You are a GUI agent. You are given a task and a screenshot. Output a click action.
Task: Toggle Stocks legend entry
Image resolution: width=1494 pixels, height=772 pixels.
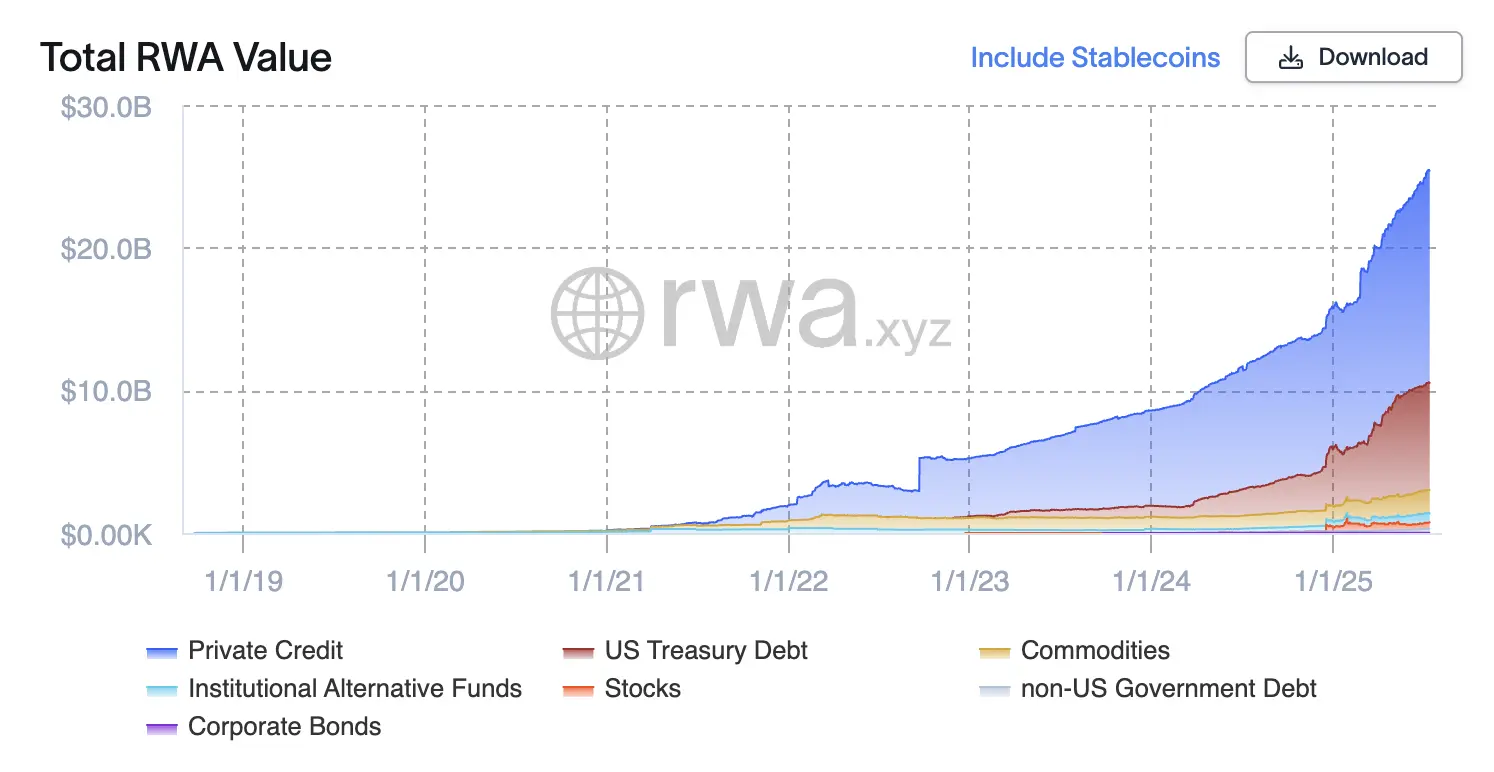[642, 689]
